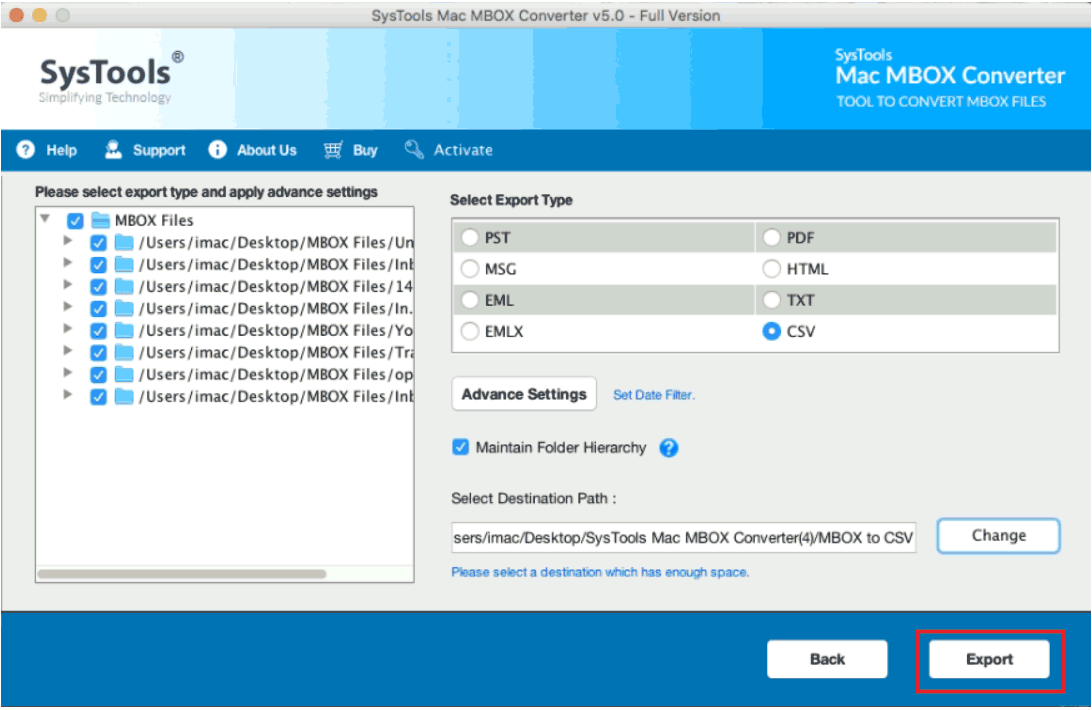Select the CSV export type
This screenshot has width=1092, height=710.
tap(771, 332)
